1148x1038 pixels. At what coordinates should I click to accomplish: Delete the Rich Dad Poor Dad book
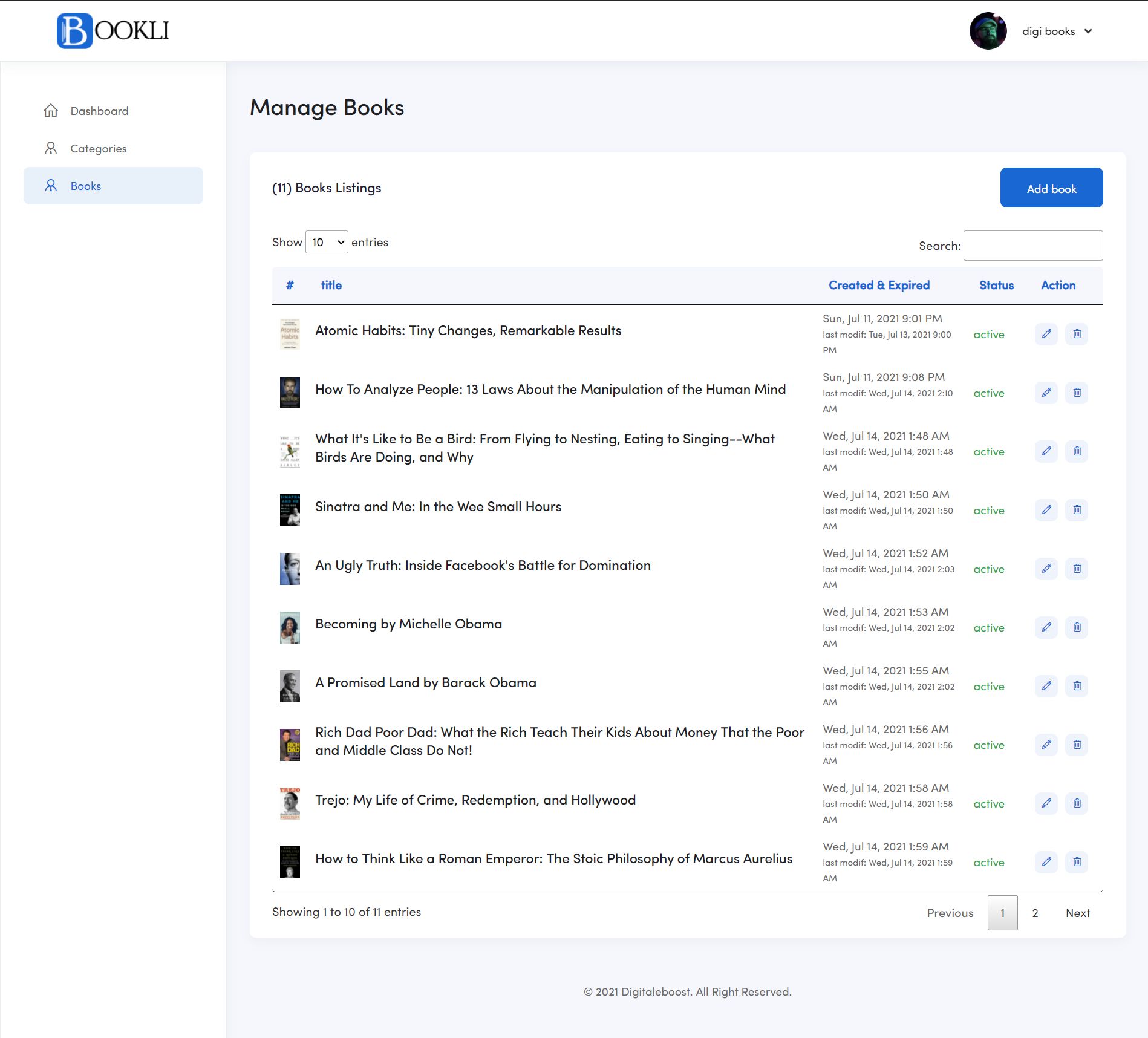coord(1077,745)
